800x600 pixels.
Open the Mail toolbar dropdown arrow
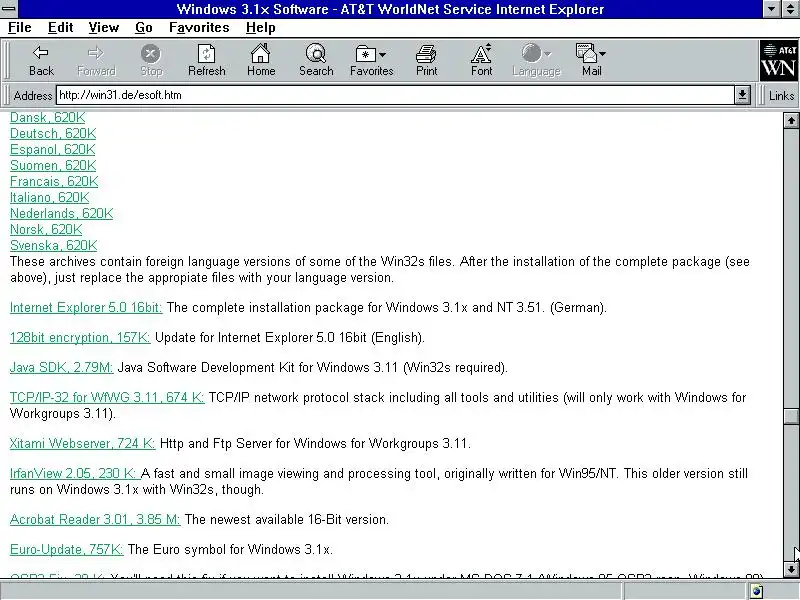coord(603,54)
